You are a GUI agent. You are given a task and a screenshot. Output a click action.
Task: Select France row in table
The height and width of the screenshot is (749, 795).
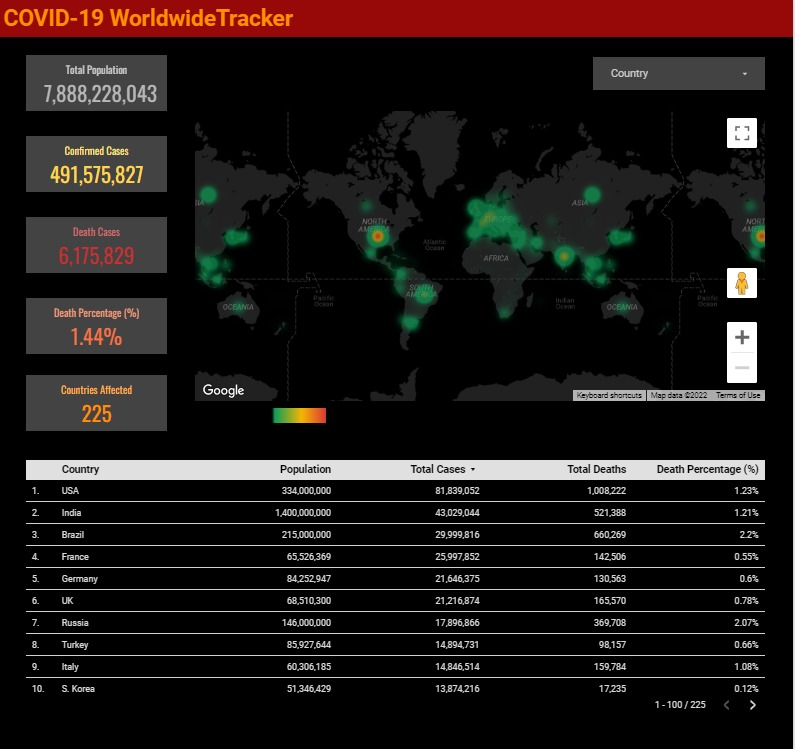395,556
